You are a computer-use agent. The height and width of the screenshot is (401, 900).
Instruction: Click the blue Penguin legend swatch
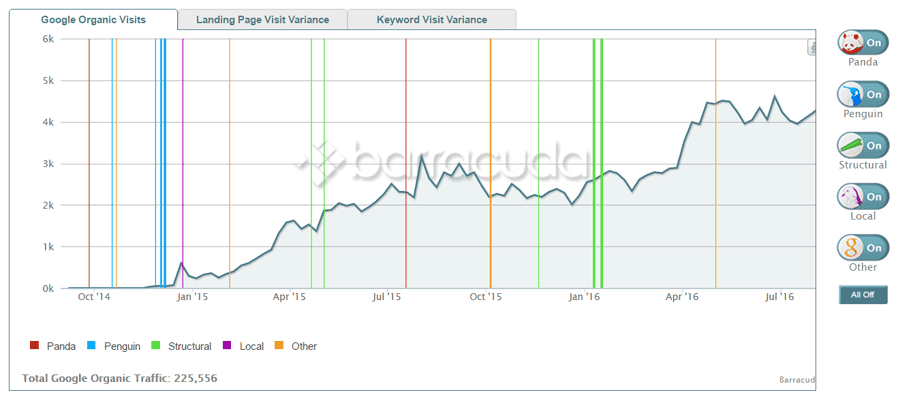click(91, 346)
